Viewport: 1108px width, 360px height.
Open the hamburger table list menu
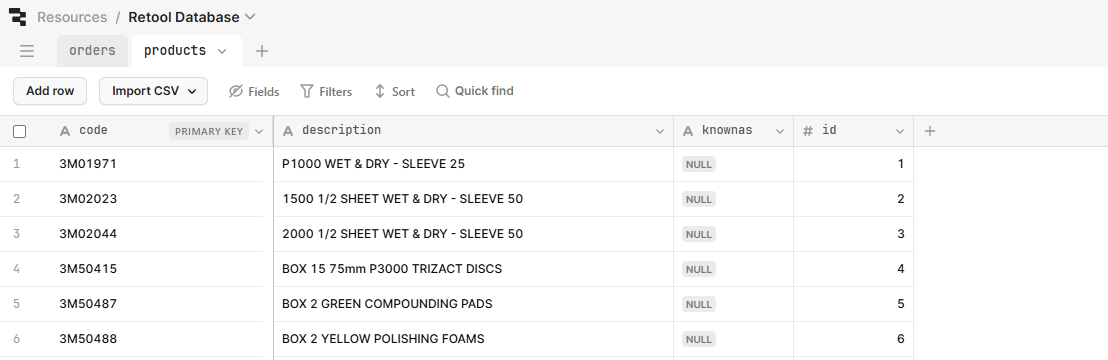point(28,51)
